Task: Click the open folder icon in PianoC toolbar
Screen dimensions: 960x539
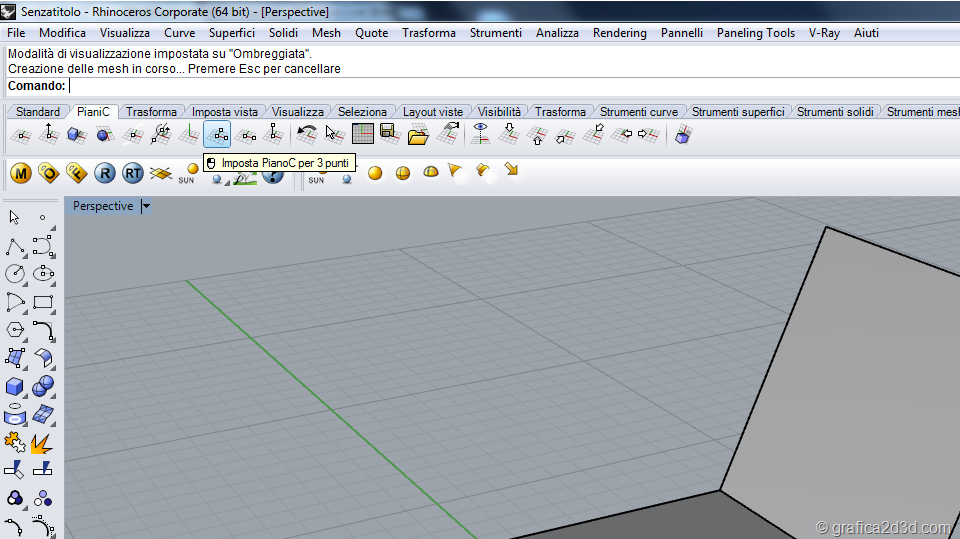Action: tap(418, 134)
